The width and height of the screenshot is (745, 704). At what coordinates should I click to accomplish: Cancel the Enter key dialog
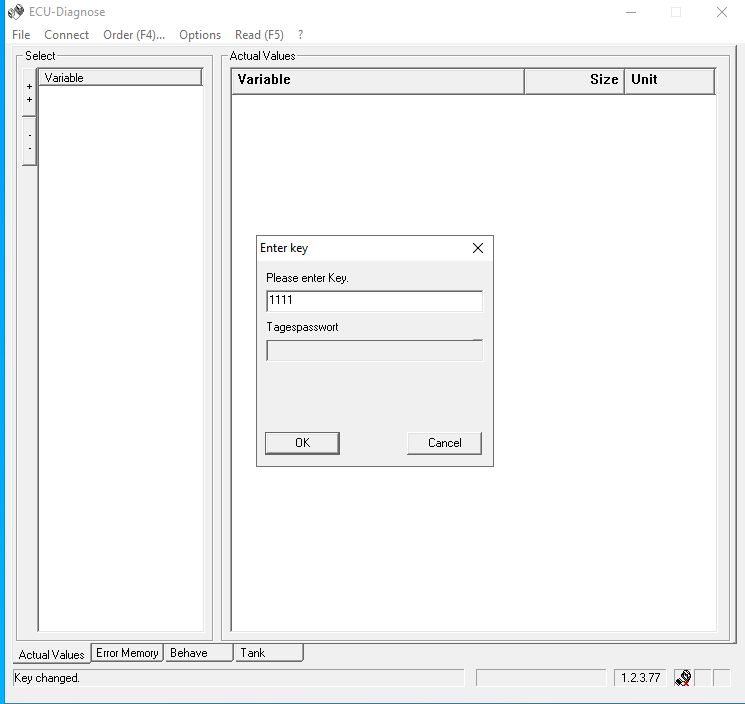tap(444, 443)
